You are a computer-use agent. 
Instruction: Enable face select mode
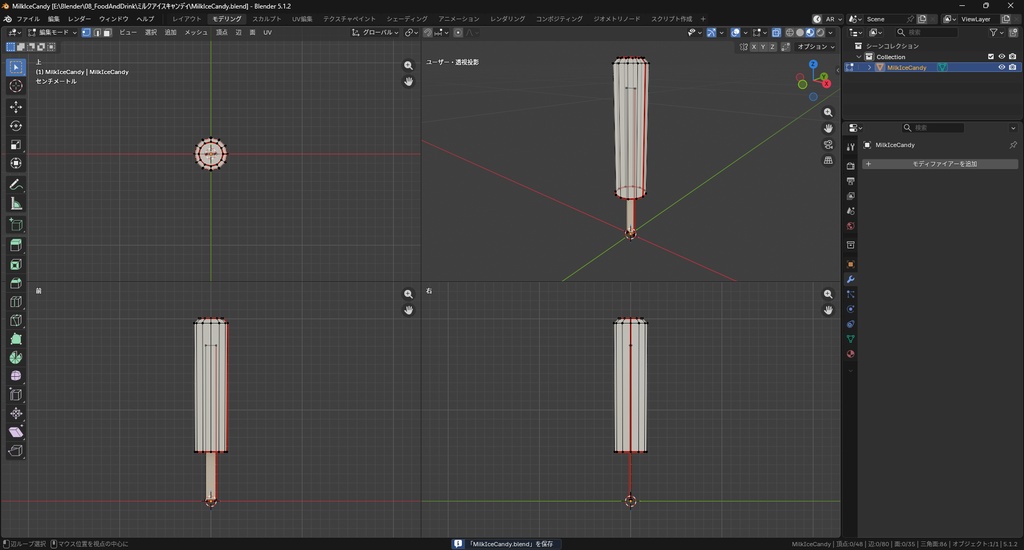point(107,32)
